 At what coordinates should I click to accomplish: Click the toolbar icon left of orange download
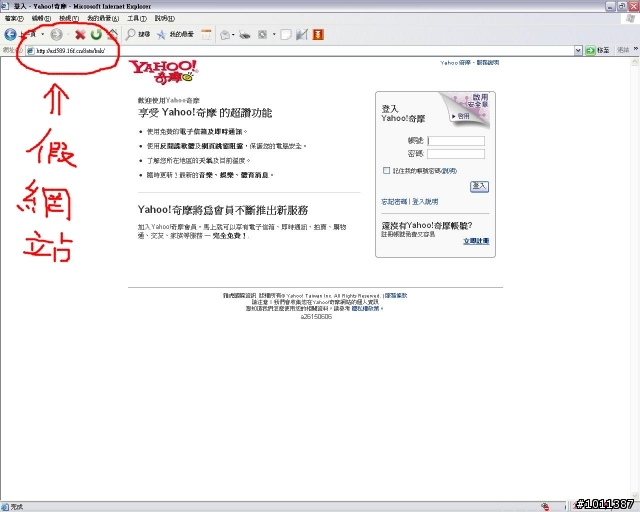(x=302, y=35)
